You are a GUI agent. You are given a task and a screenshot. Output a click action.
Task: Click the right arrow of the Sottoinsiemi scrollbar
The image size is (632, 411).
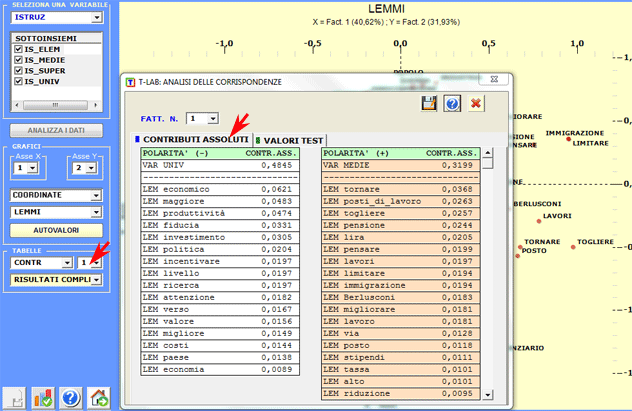coord(96,105)
